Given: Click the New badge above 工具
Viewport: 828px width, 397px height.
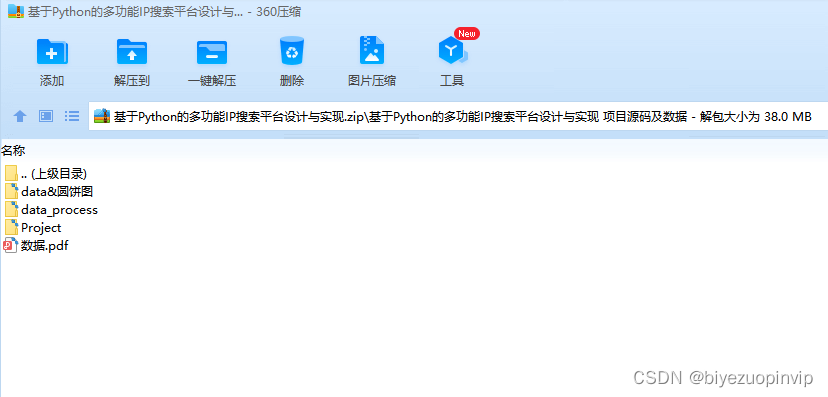Looking at the screenshot, I should (x=467, y=34).
